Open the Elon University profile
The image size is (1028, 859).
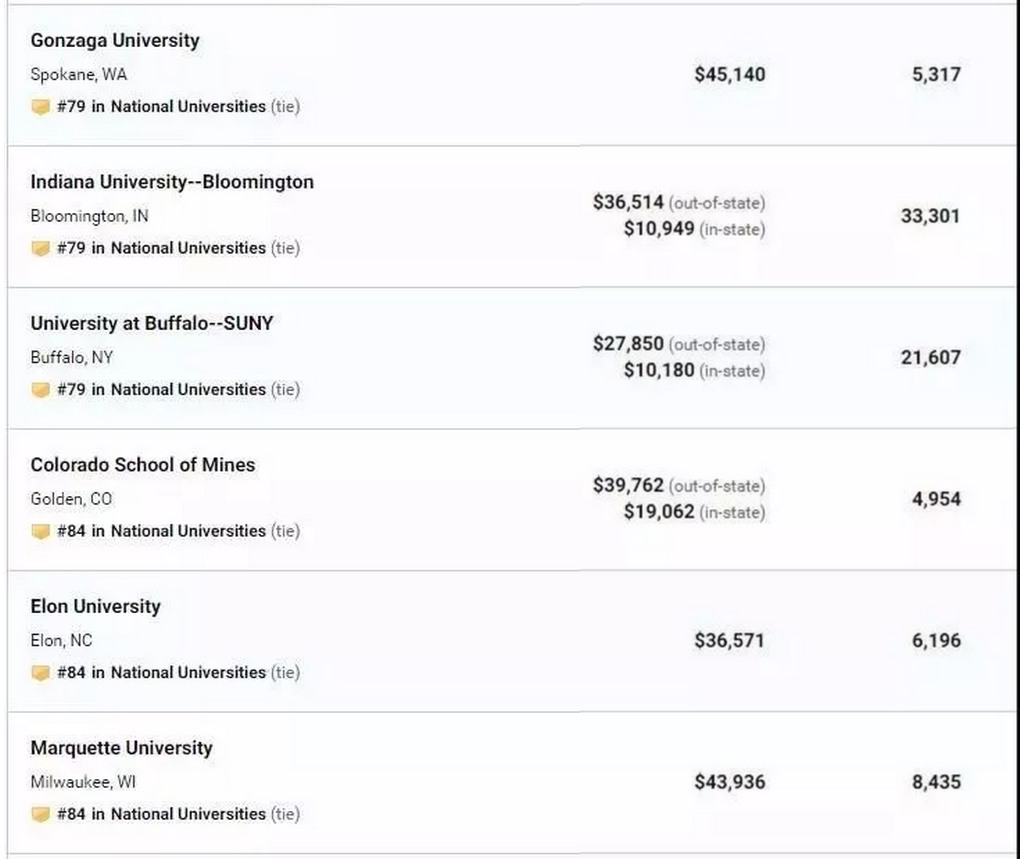95,607
